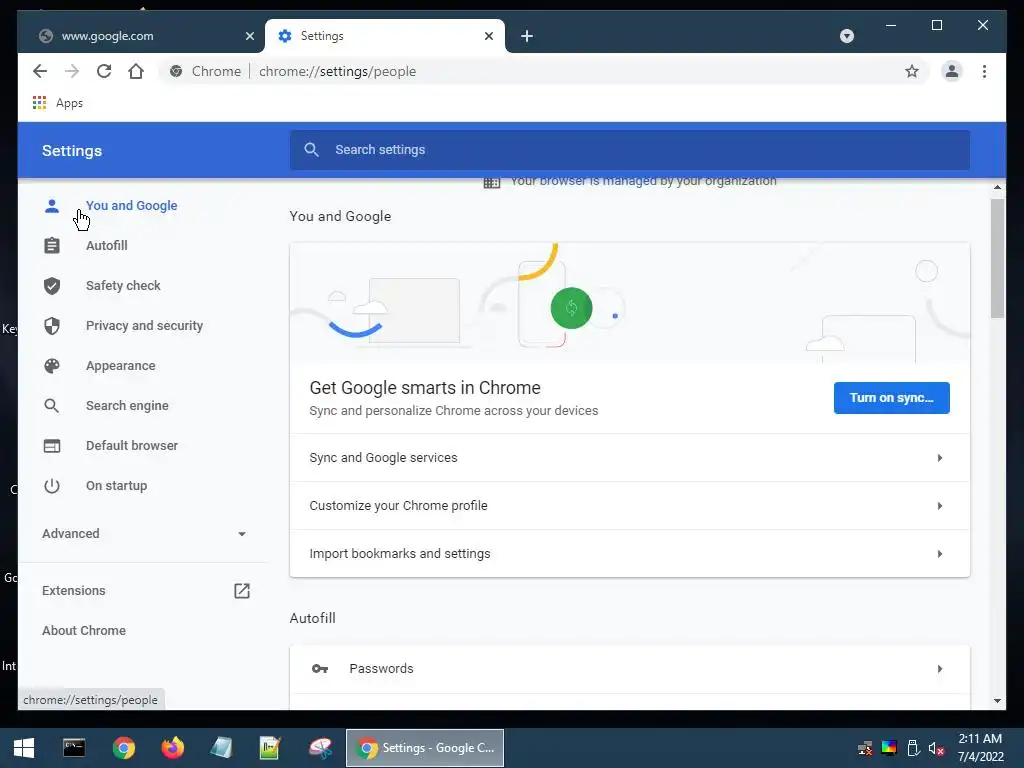Click the Default browser window icon
Image resolution: width=1024 pixels, height=768 pixels.
coord(52,445)
